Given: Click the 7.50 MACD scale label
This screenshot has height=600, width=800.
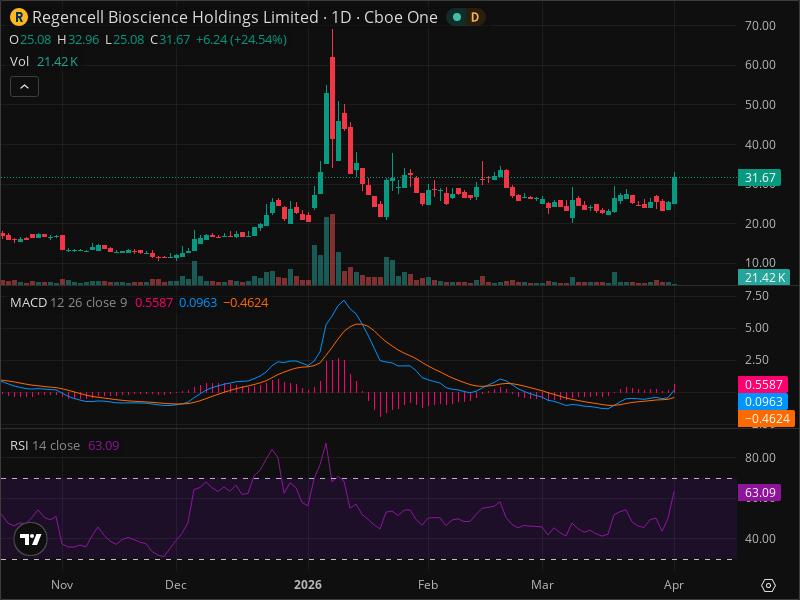Looking at the screenshot, I should (757, 296).
